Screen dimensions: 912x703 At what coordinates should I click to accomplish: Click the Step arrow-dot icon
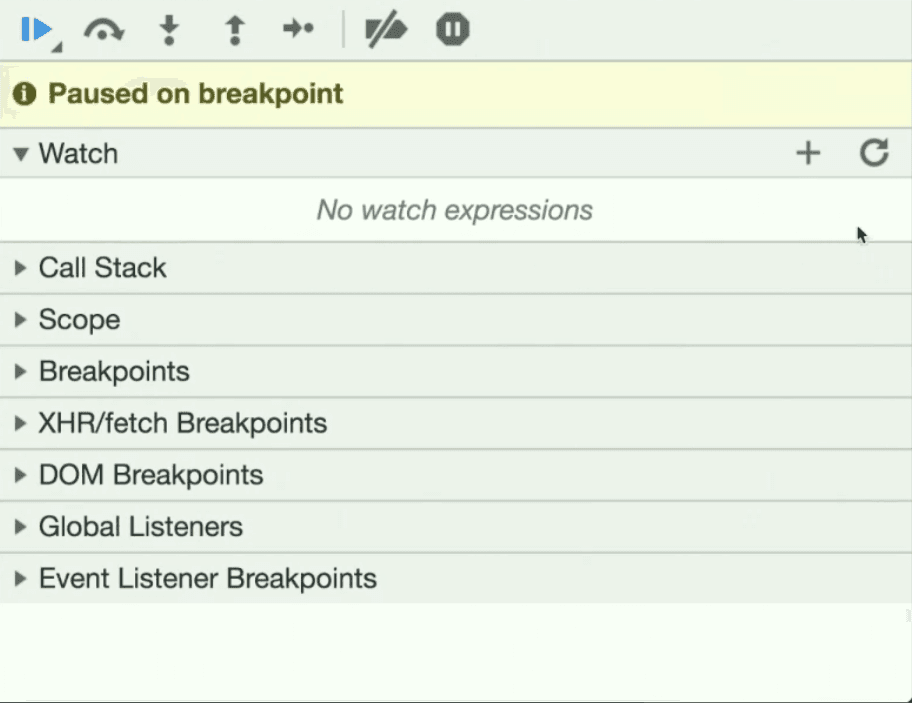(x=298, y=28)
